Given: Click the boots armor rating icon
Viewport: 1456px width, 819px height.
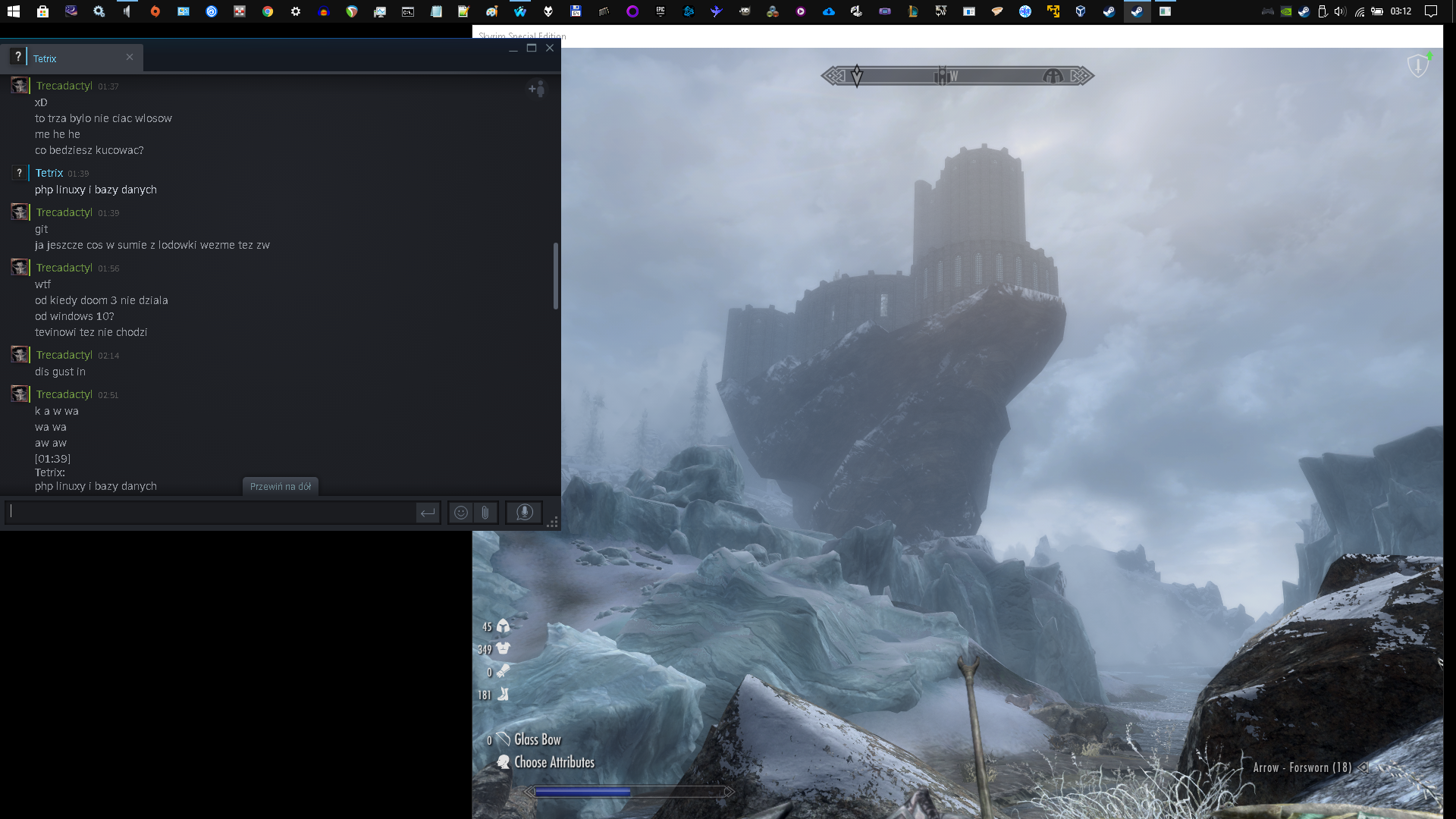Looking at the screenshot, I should tap(503, 694).
